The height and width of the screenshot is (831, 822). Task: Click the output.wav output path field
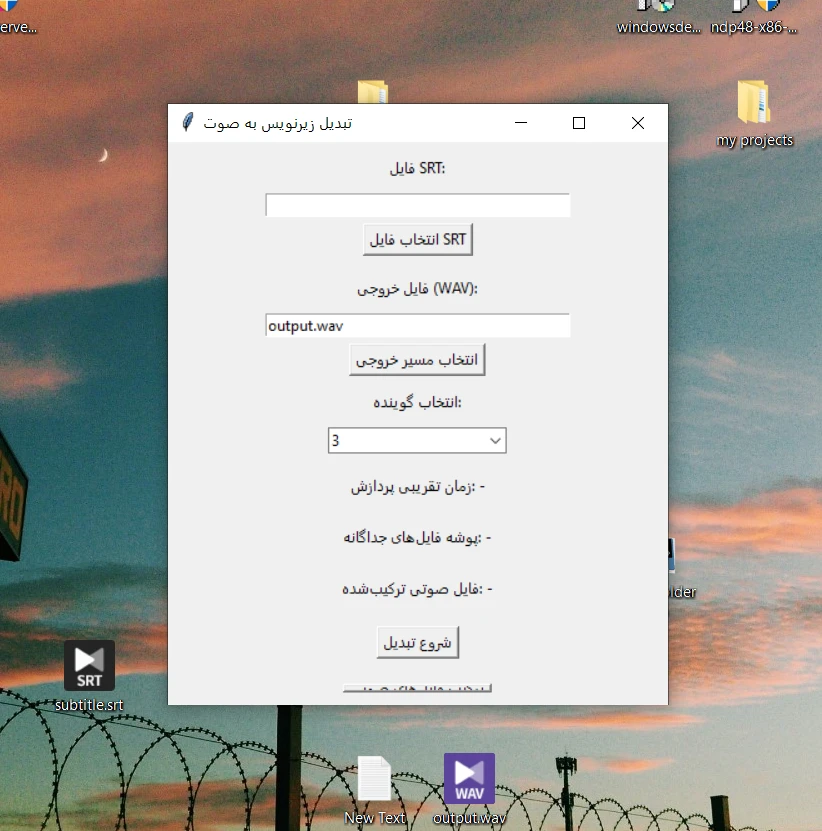tap(417, 326)
